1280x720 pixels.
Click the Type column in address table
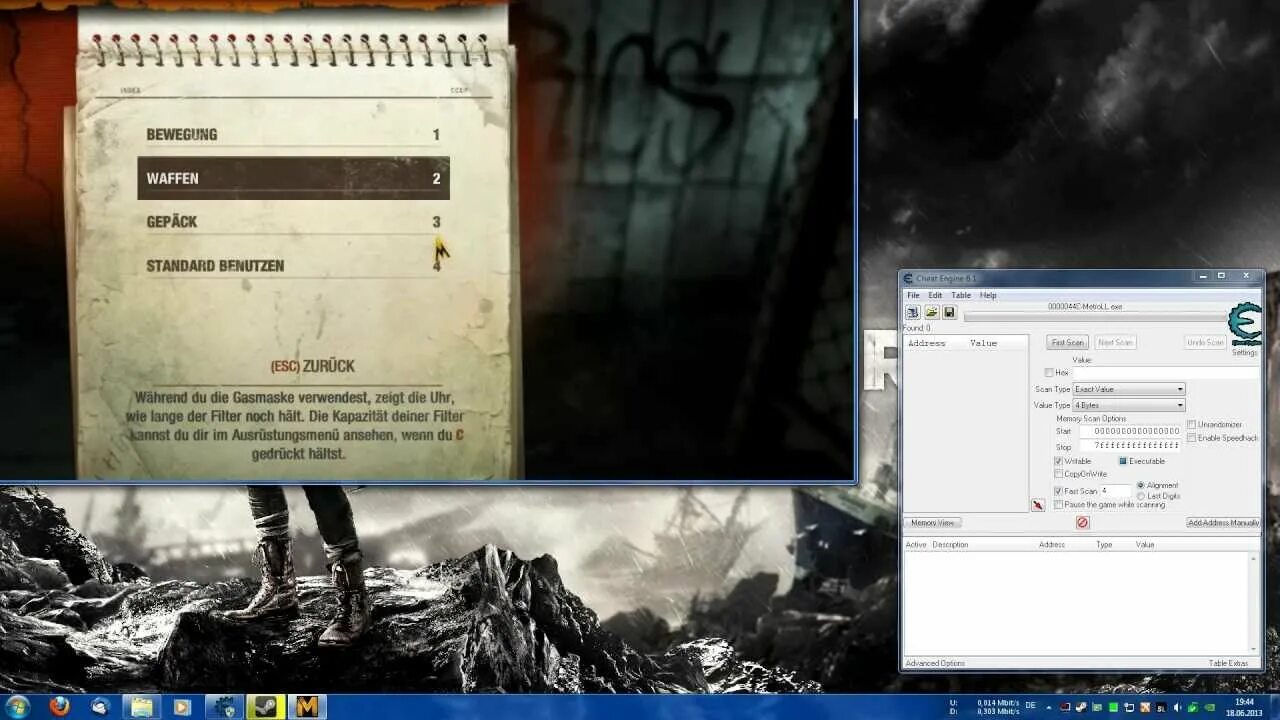[x=1104, y=545]
